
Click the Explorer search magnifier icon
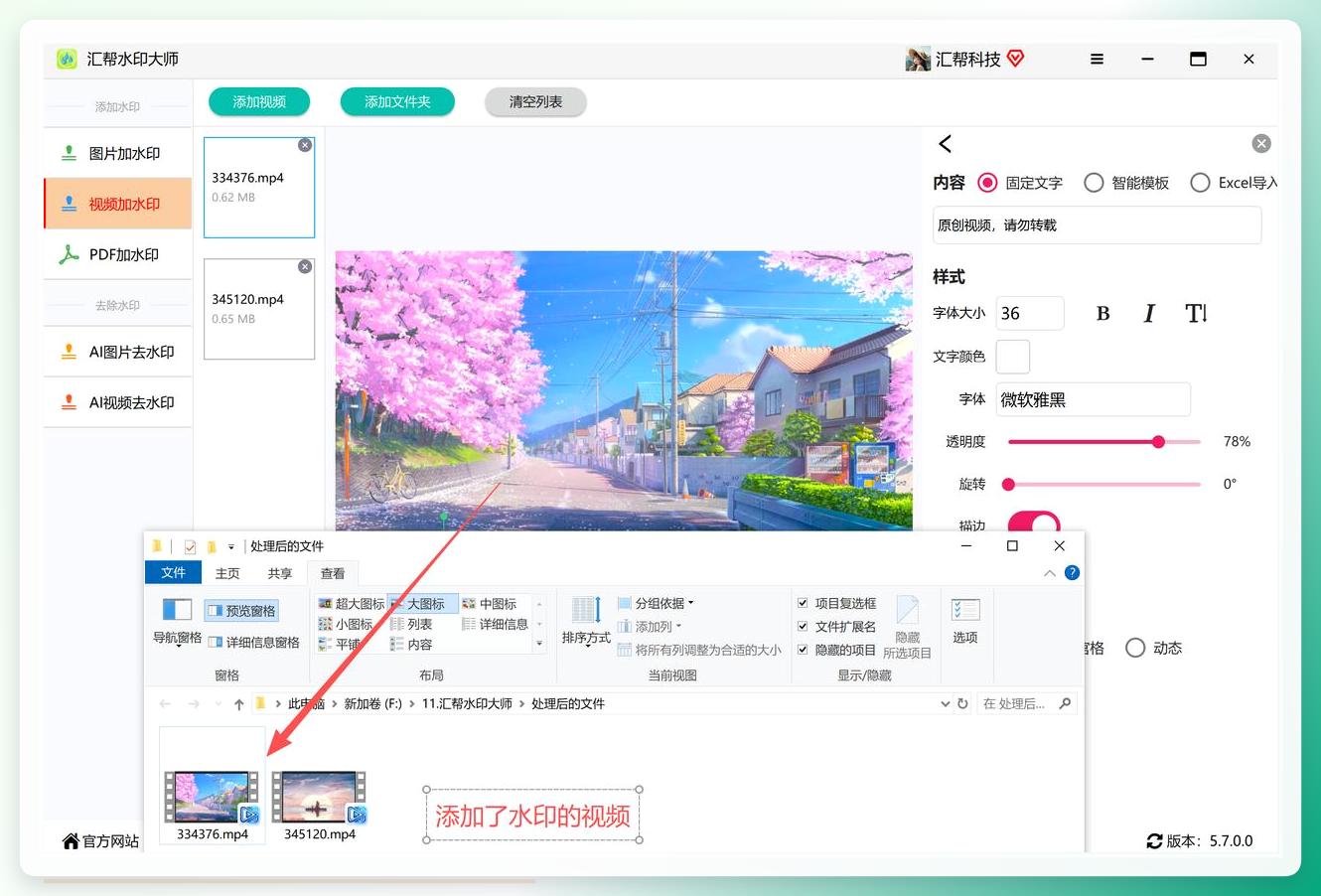click(x=1065, y=703)
